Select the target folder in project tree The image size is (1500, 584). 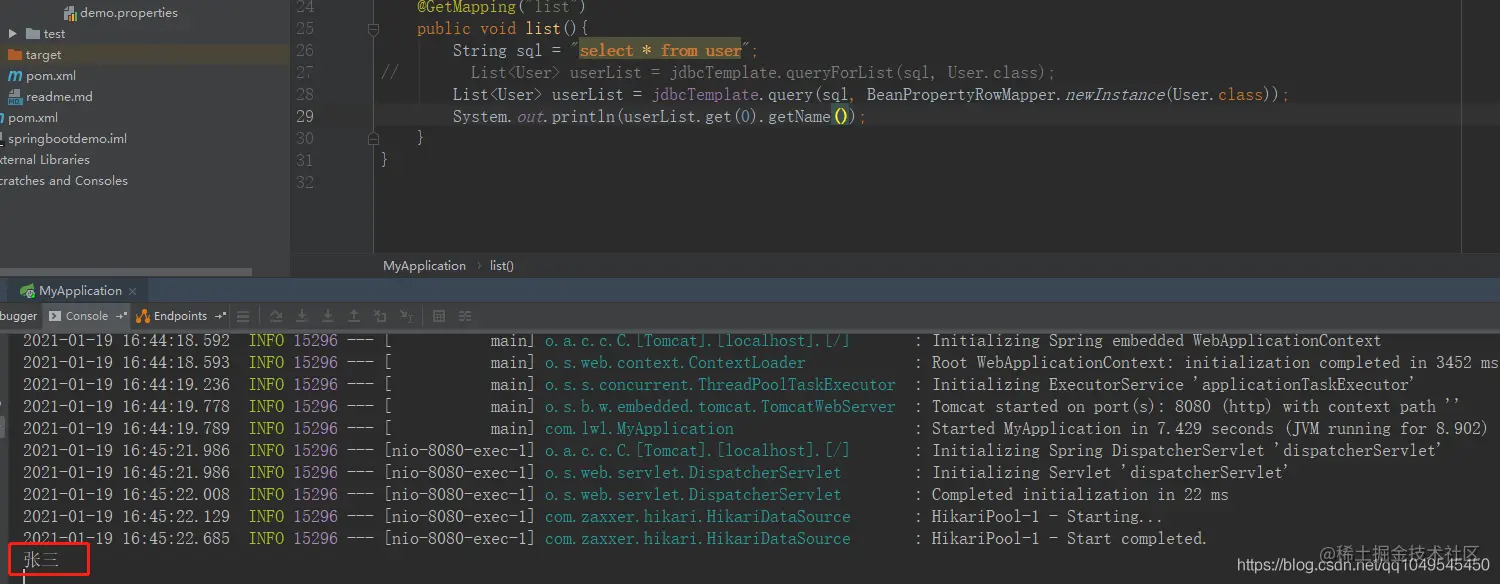tap(43, 55)
